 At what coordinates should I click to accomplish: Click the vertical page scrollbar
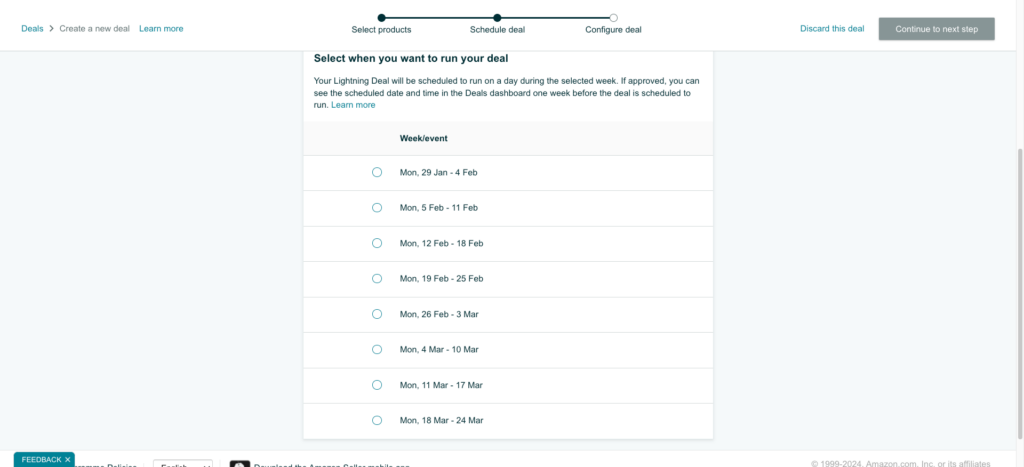(1019, 293)
